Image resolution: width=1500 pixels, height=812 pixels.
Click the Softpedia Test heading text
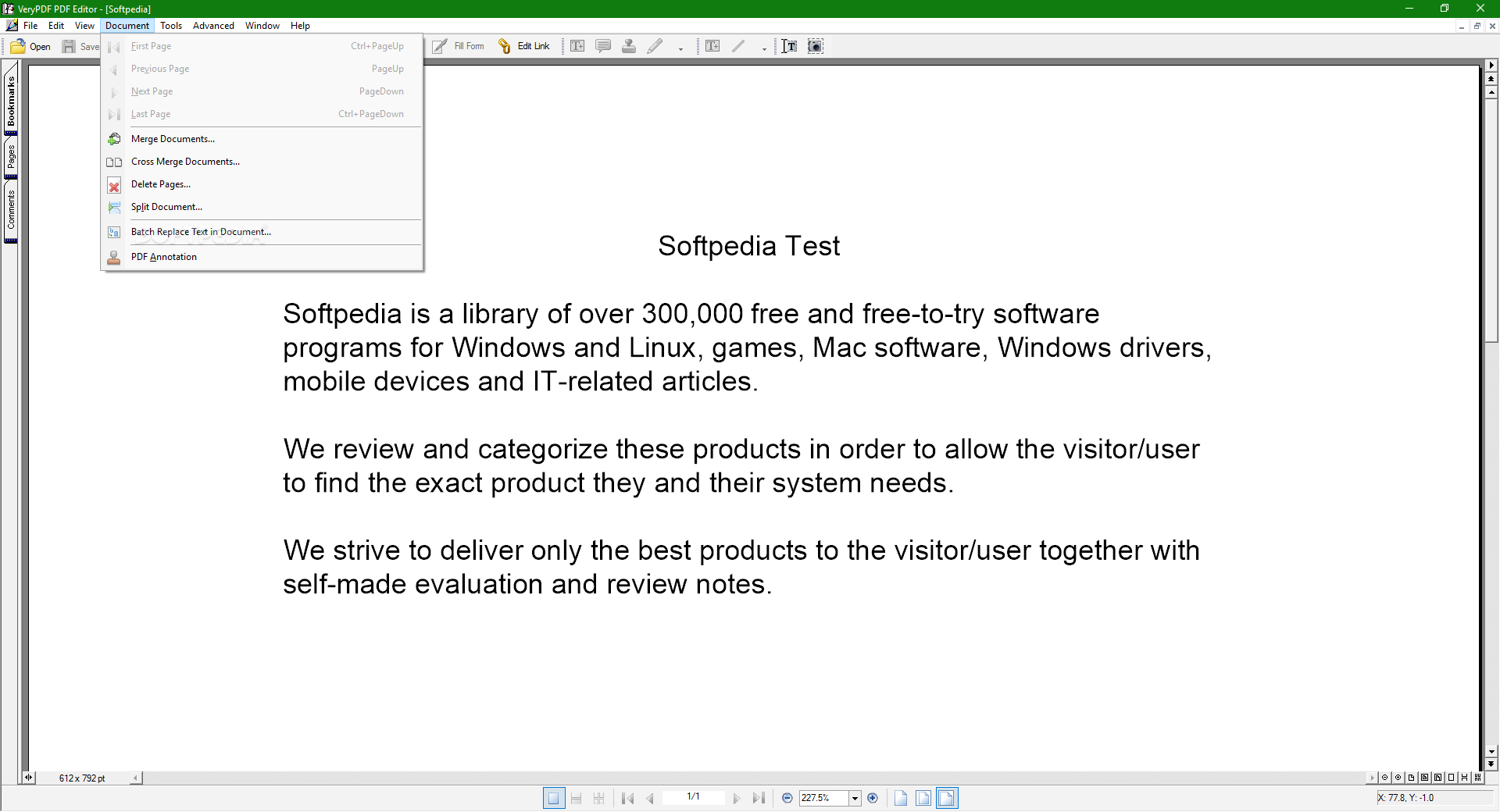(749, 246)
